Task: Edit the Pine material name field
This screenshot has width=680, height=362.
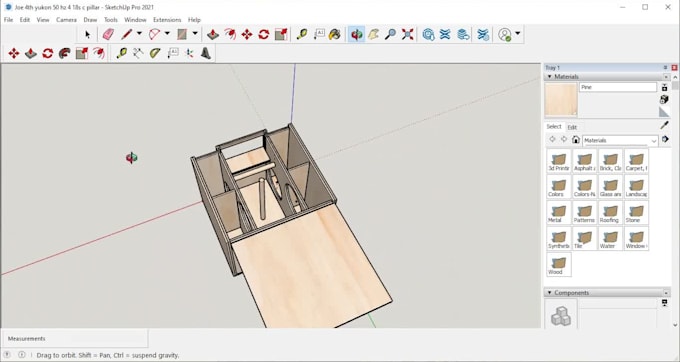Action: click(x=618, y=87)
